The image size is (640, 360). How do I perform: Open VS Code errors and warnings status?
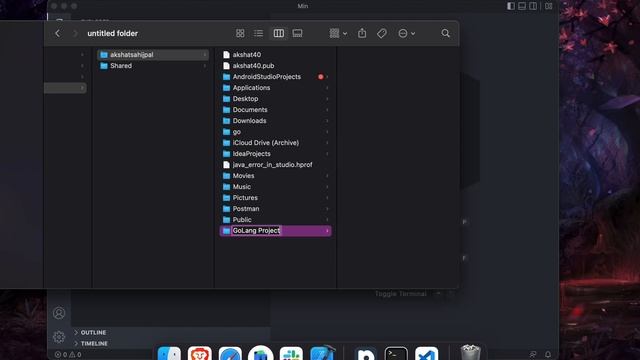point(68,355)
